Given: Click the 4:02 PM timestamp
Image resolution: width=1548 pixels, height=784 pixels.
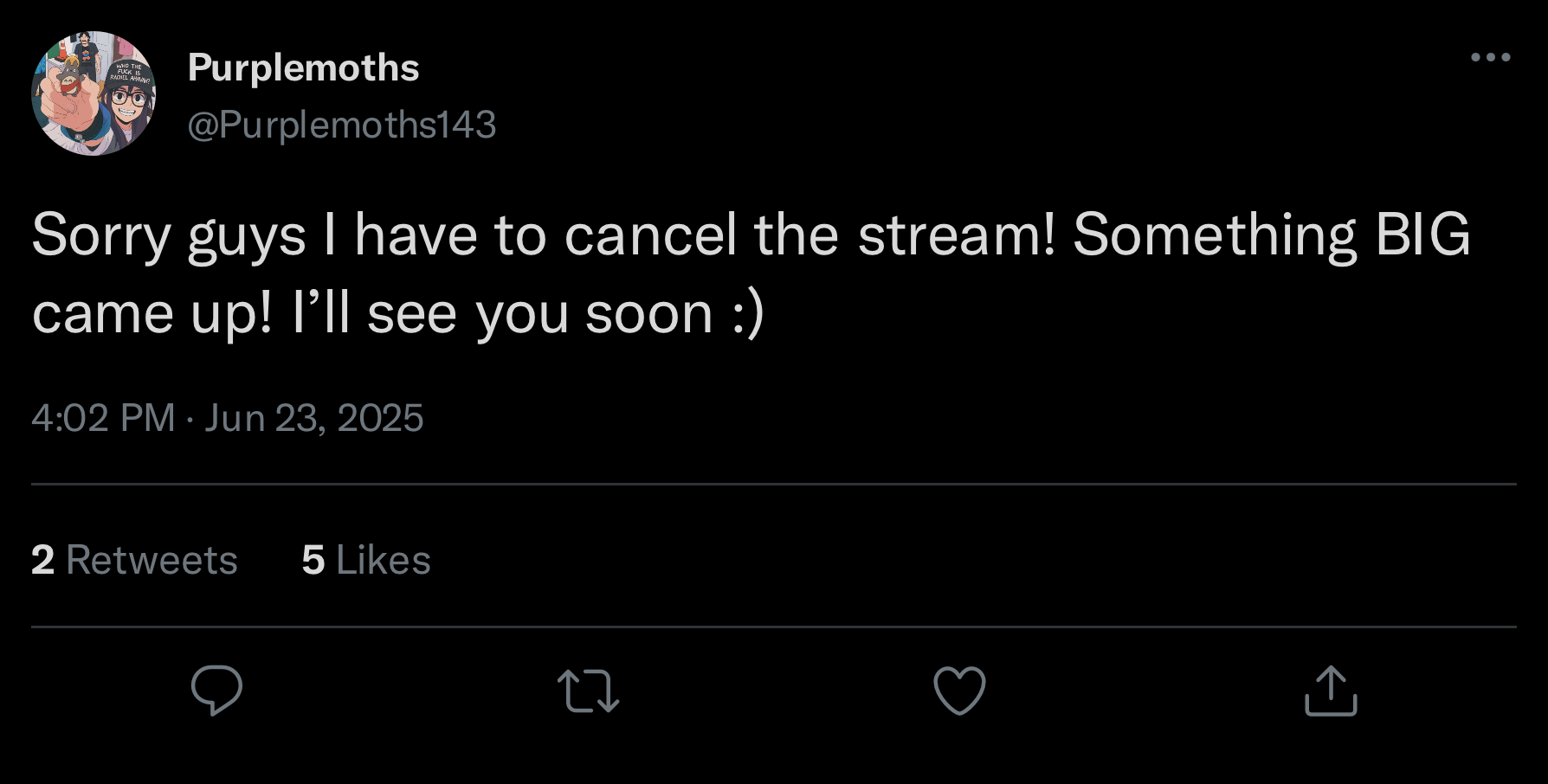Looking at the screenshot, I should tap(103, 418).
